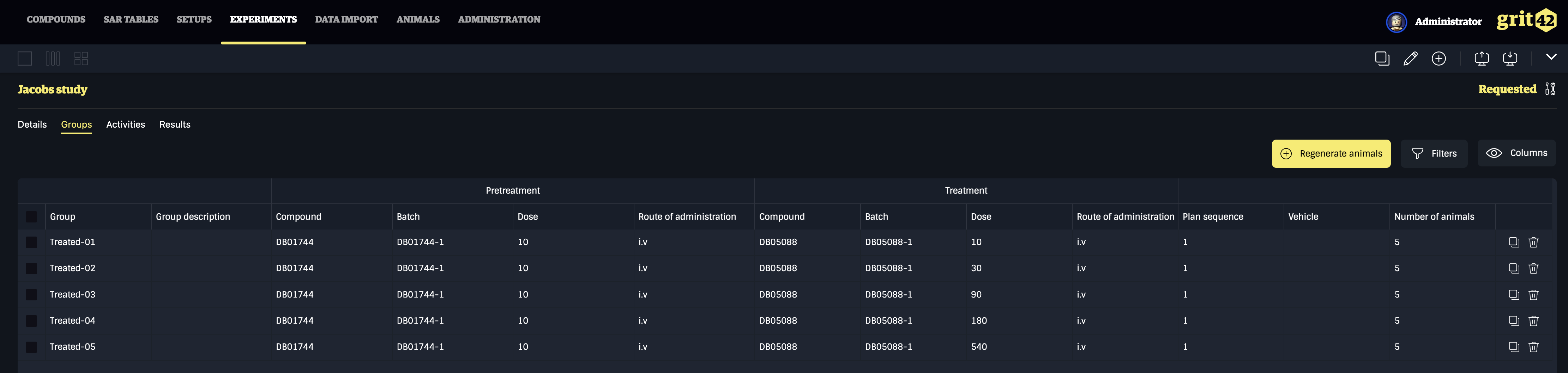Duplicate the Treated-01 group row

point(1514,242)
